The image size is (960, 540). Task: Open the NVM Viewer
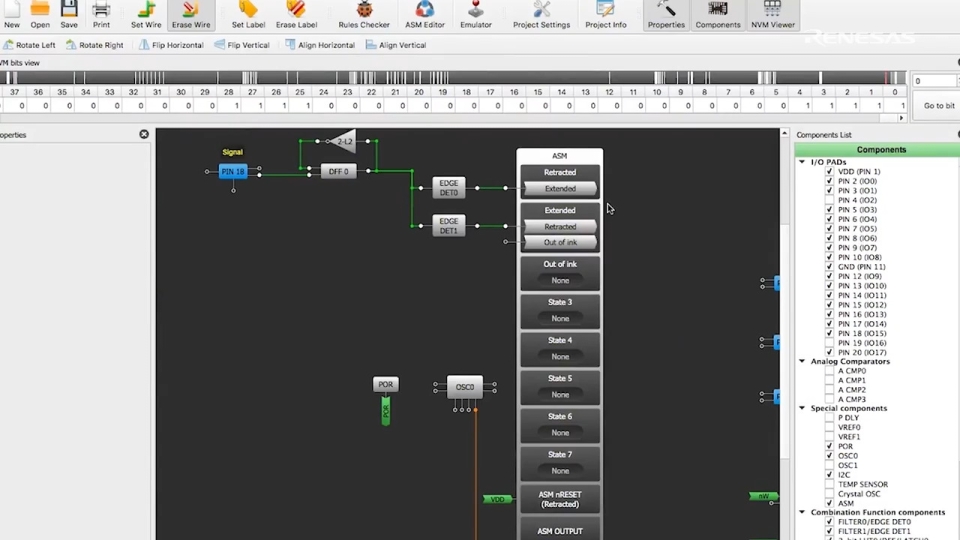tap(773, 15)
